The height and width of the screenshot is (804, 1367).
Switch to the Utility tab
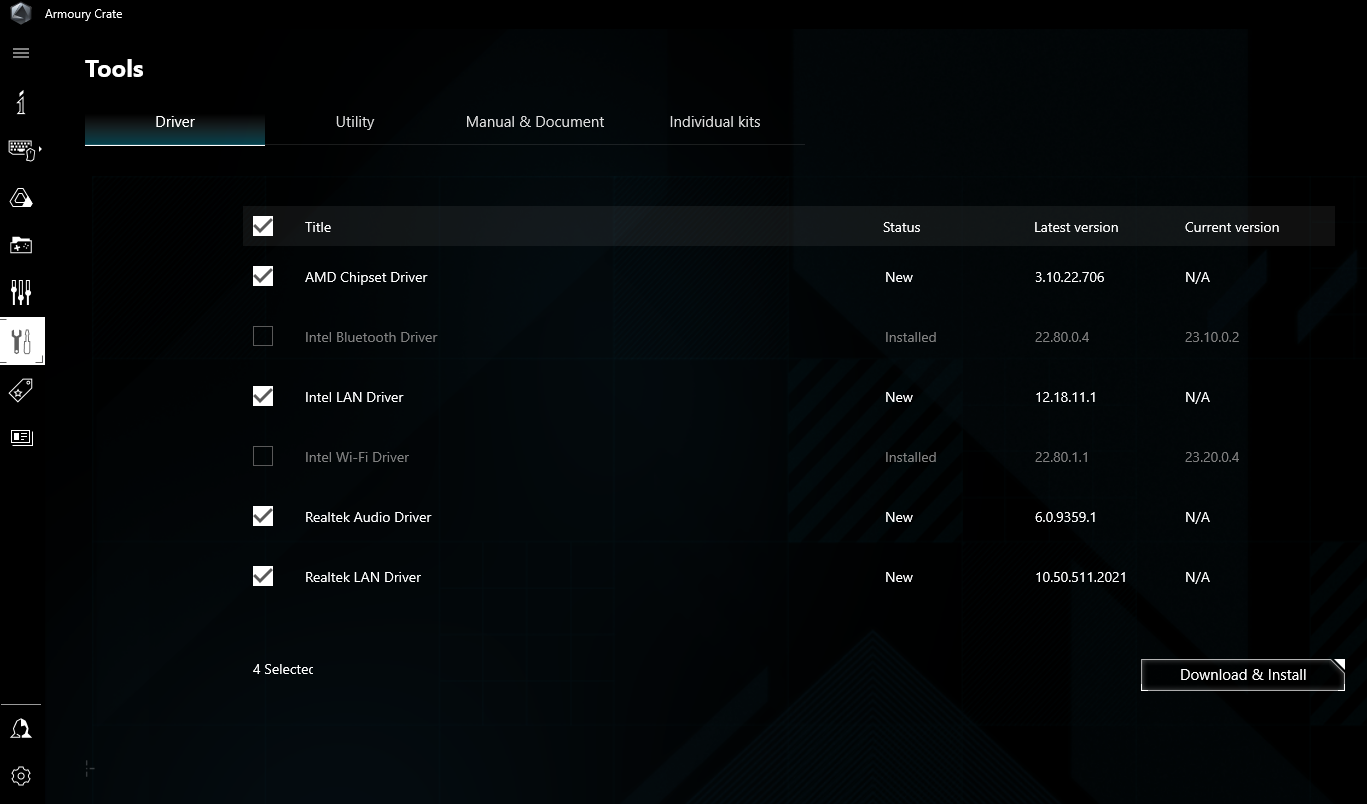click(x=354, y=121)
